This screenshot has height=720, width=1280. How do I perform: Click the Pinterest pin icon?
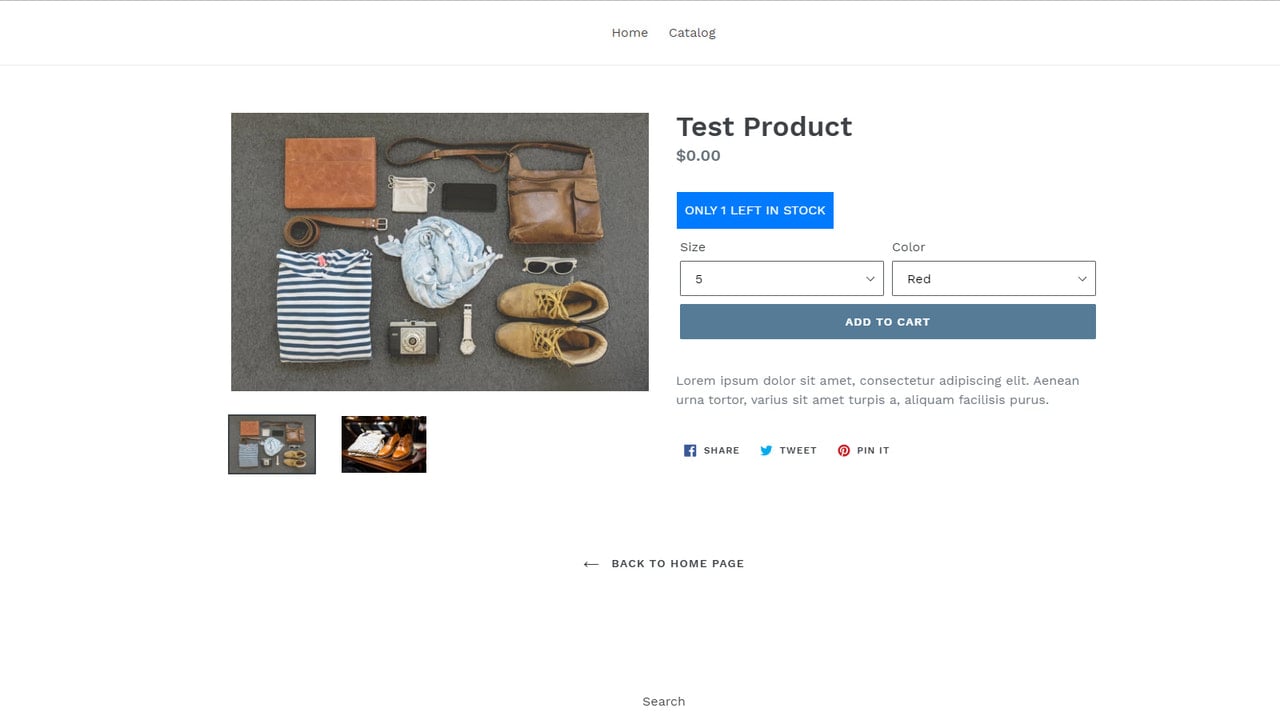[844, 451]
